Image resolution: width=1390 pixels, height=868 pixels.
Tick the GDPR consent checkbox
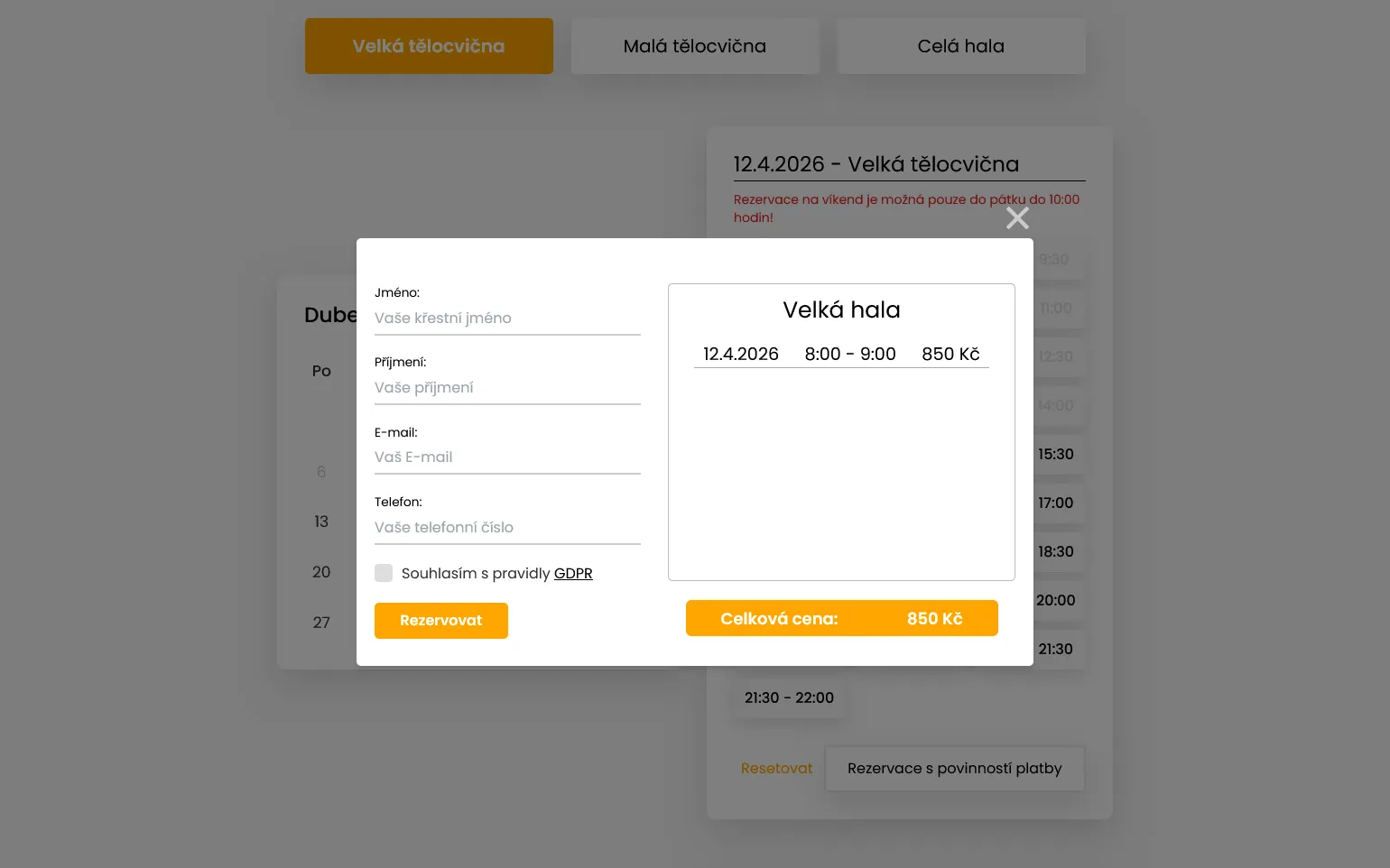(384, 573)
